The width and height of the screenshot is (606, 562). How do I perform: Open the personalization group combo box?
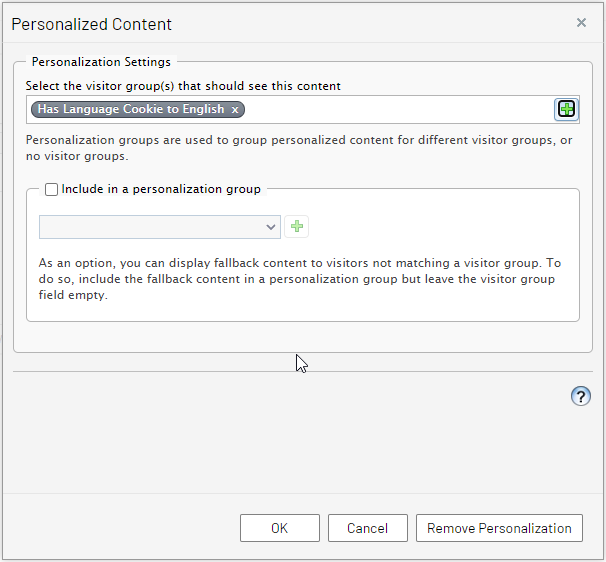coord(150,227)
